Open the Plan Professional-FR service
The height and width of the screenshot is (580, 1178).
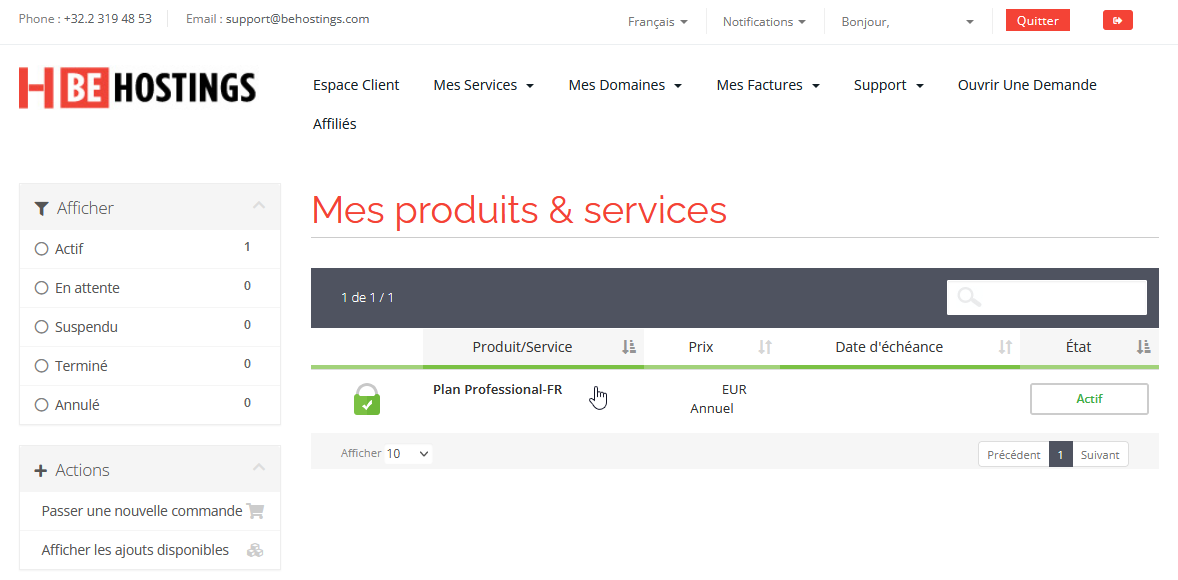click(497, 390)
